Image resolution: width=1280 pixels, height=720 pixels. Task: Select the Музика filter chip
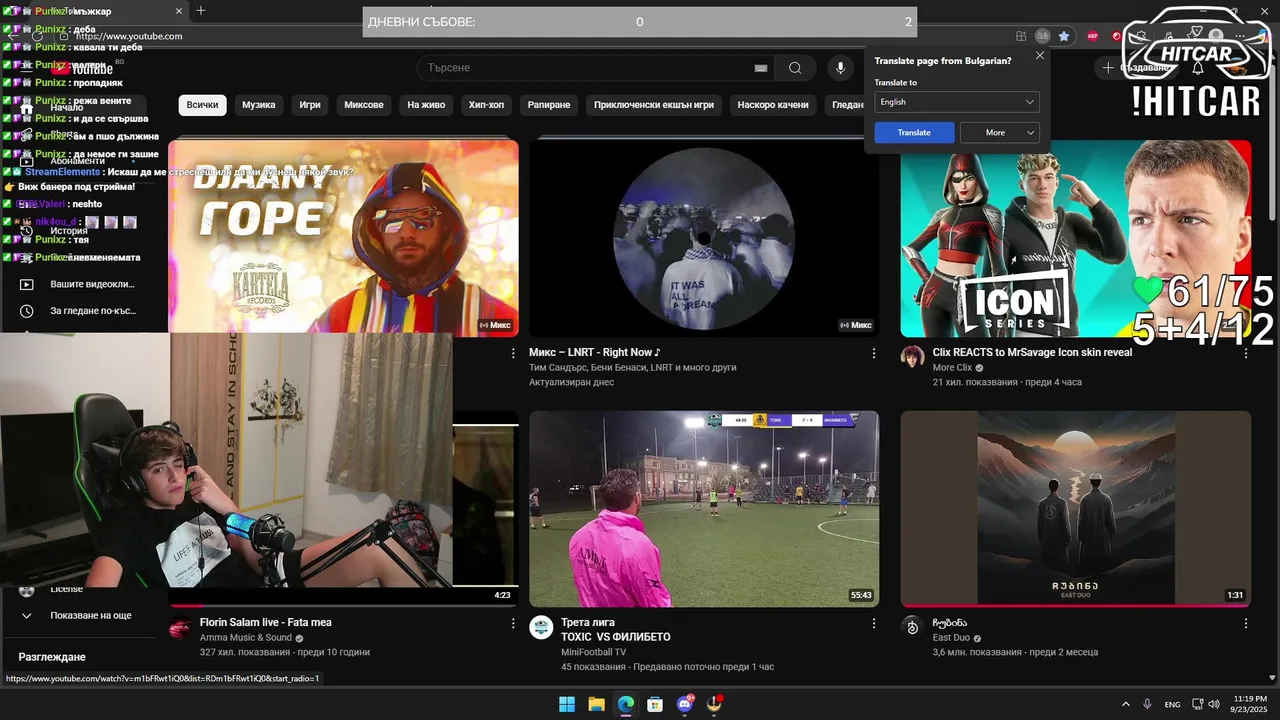coord(259,105)
